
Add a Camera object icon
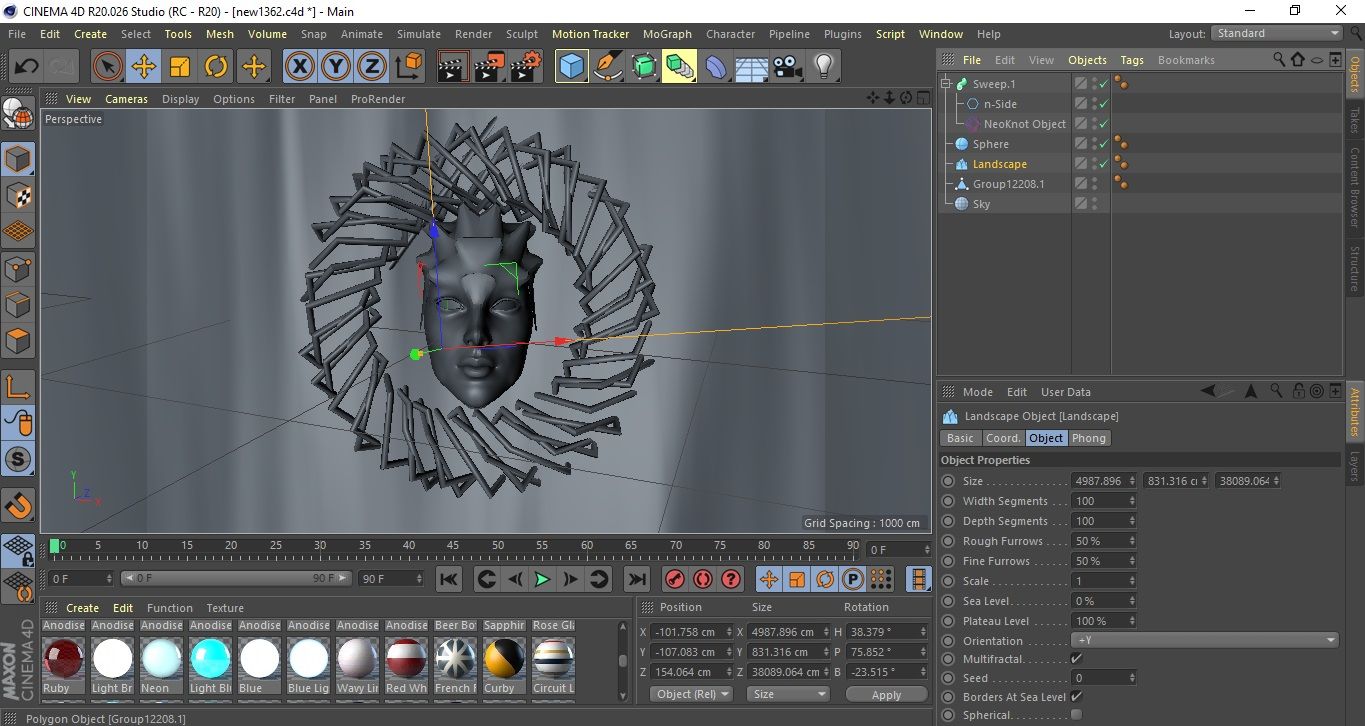(x=787, y=67)
